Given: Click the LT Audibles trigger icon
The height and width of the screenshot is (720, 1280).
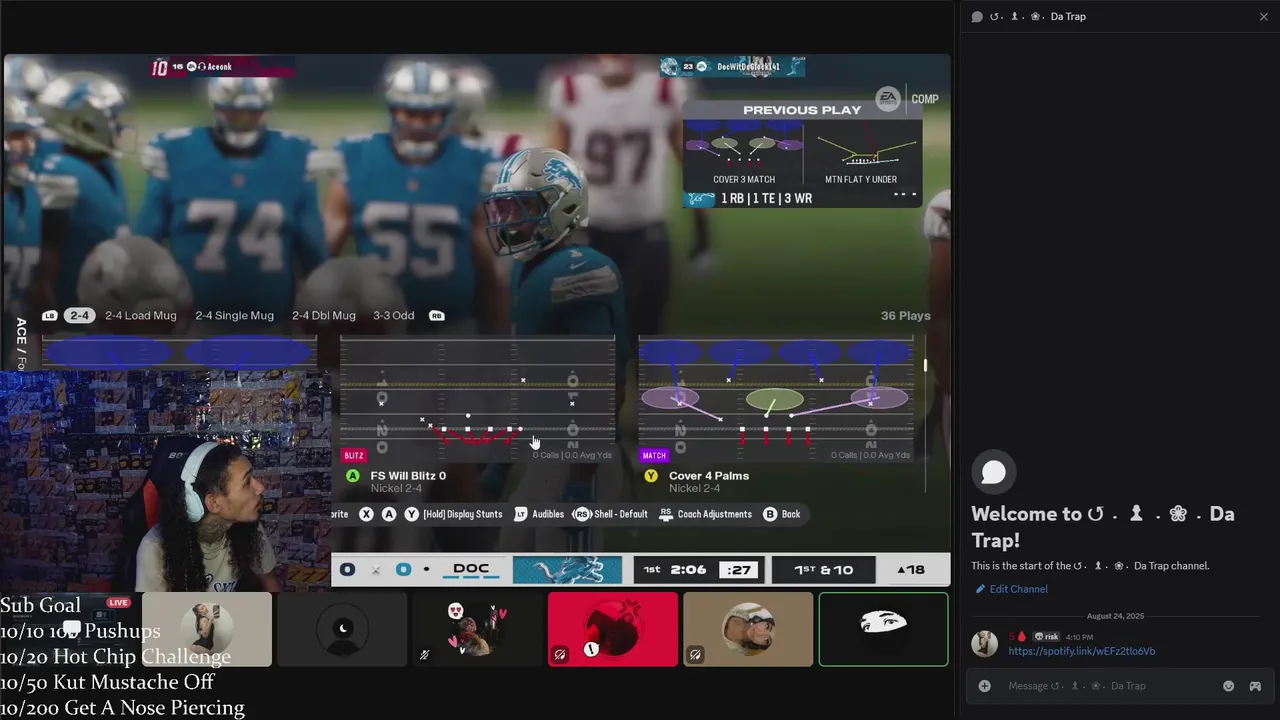Looking at the screenshot, I should click(520, 514).
